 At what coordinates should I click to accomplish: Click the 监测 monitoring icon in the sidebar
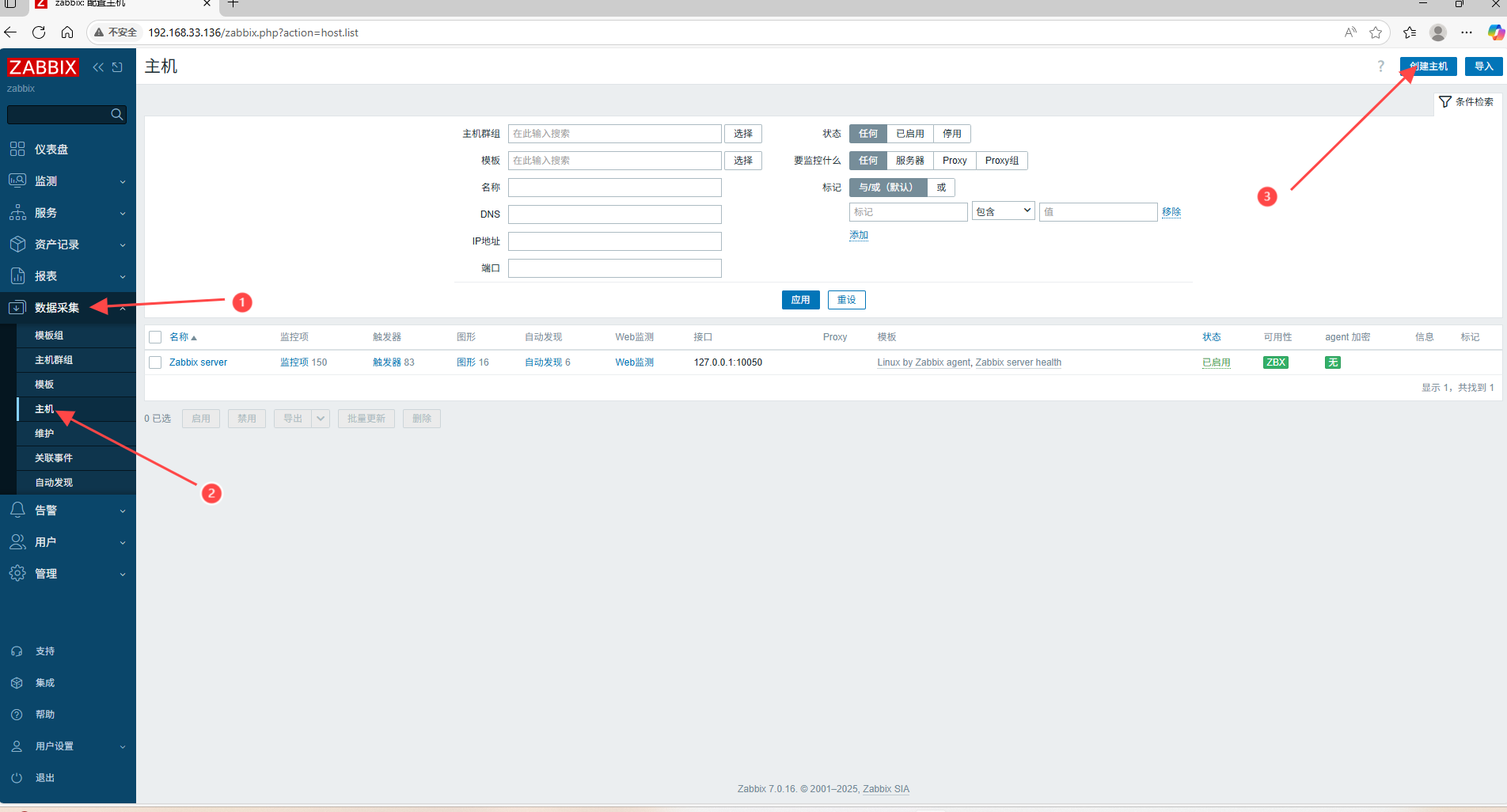point(17,180)
